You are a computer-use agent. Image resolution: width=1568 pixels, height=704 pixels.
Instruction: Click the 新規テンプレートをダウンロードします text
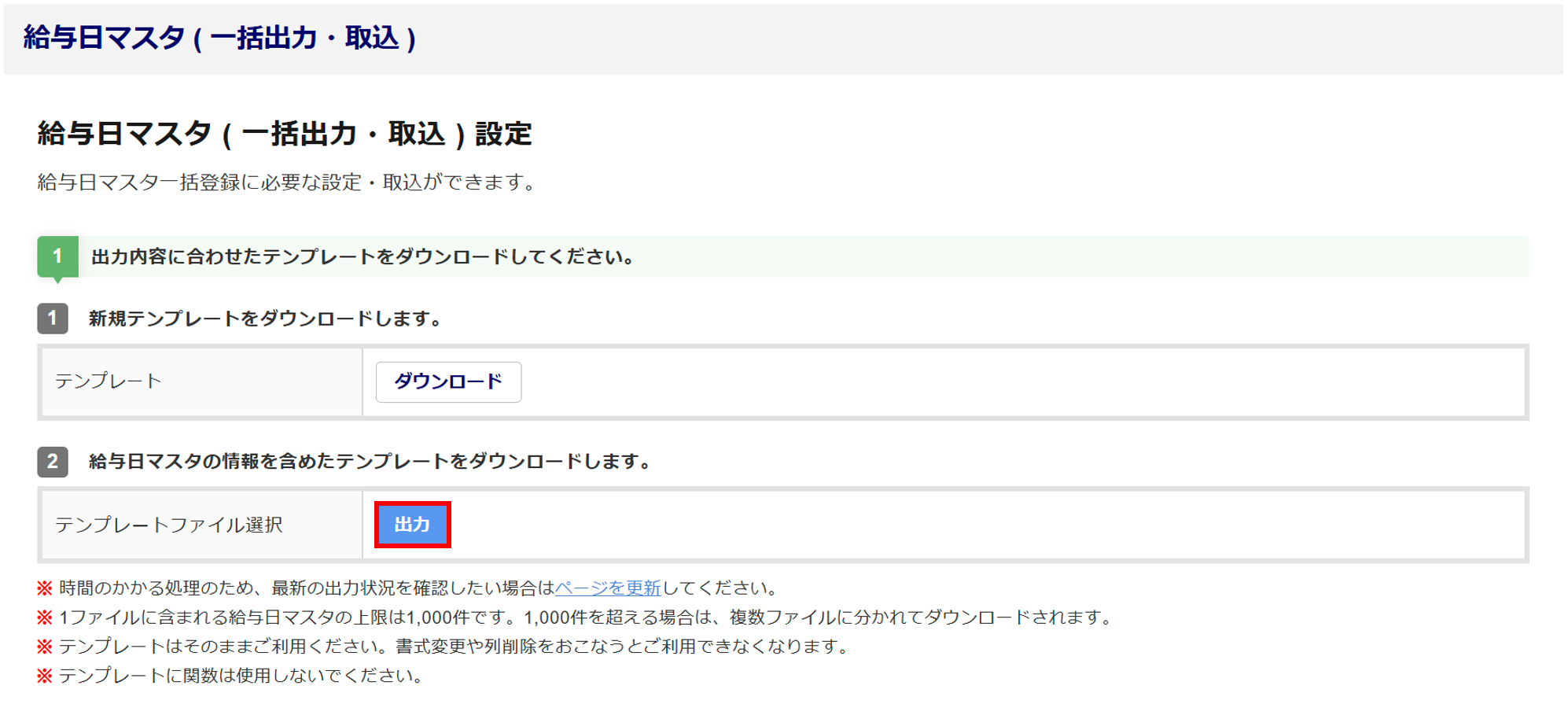[x=266, y=319]
